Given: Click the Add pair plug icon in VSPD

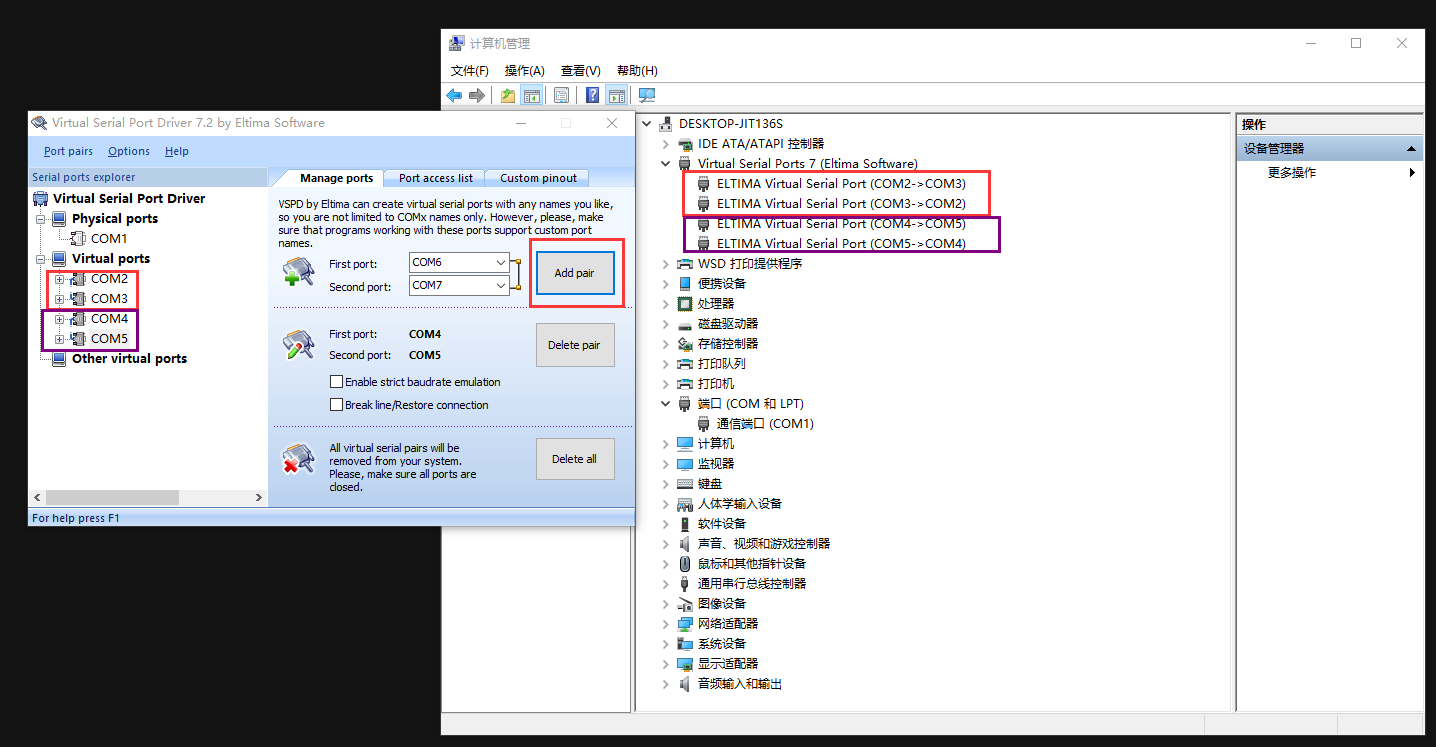Looking at the screenshot, I should tap(299, 273).
